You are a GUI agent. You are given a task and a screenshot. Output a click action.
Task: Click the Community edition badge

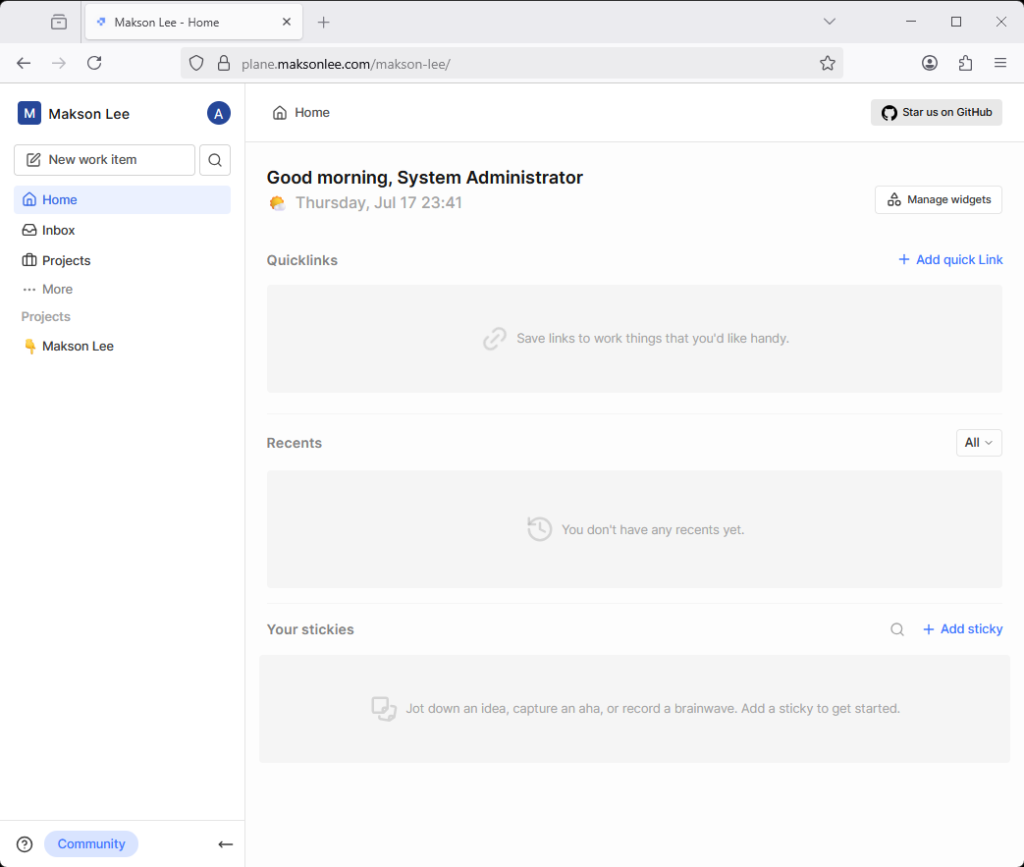tap(91, 844)
